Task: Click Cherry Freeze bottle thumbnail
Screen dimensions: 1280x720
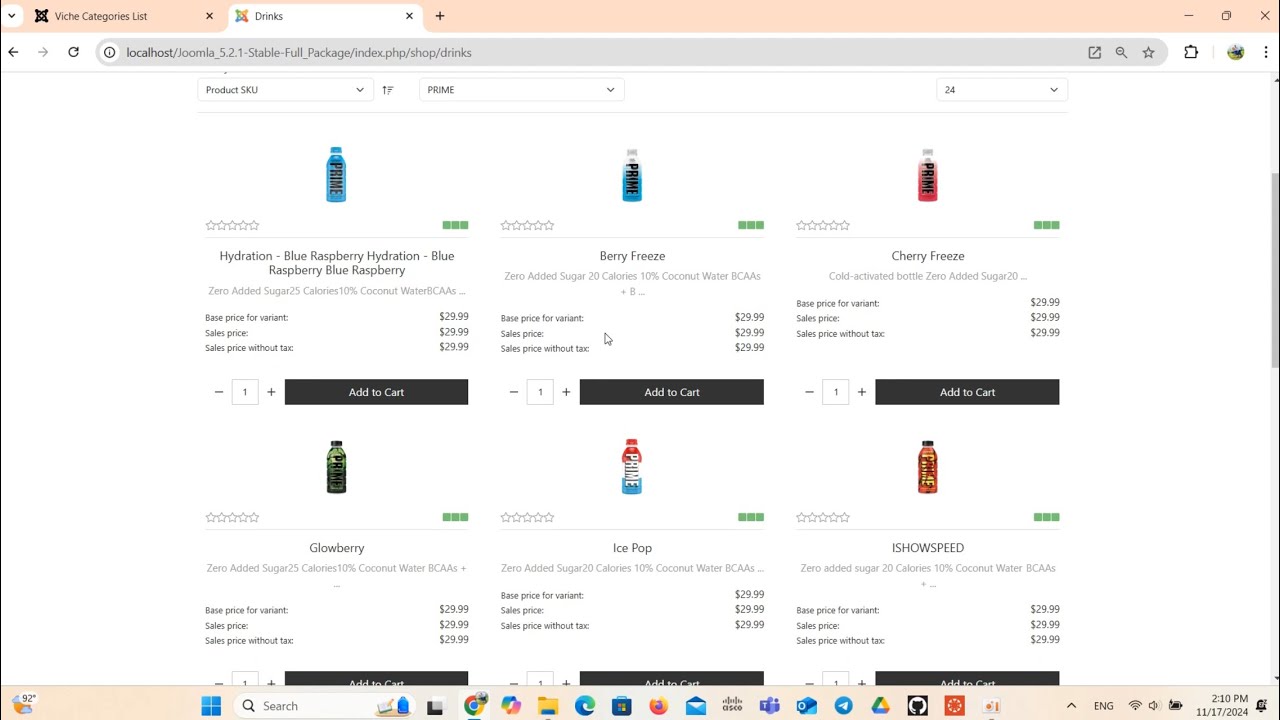Action: pos(928,175)
